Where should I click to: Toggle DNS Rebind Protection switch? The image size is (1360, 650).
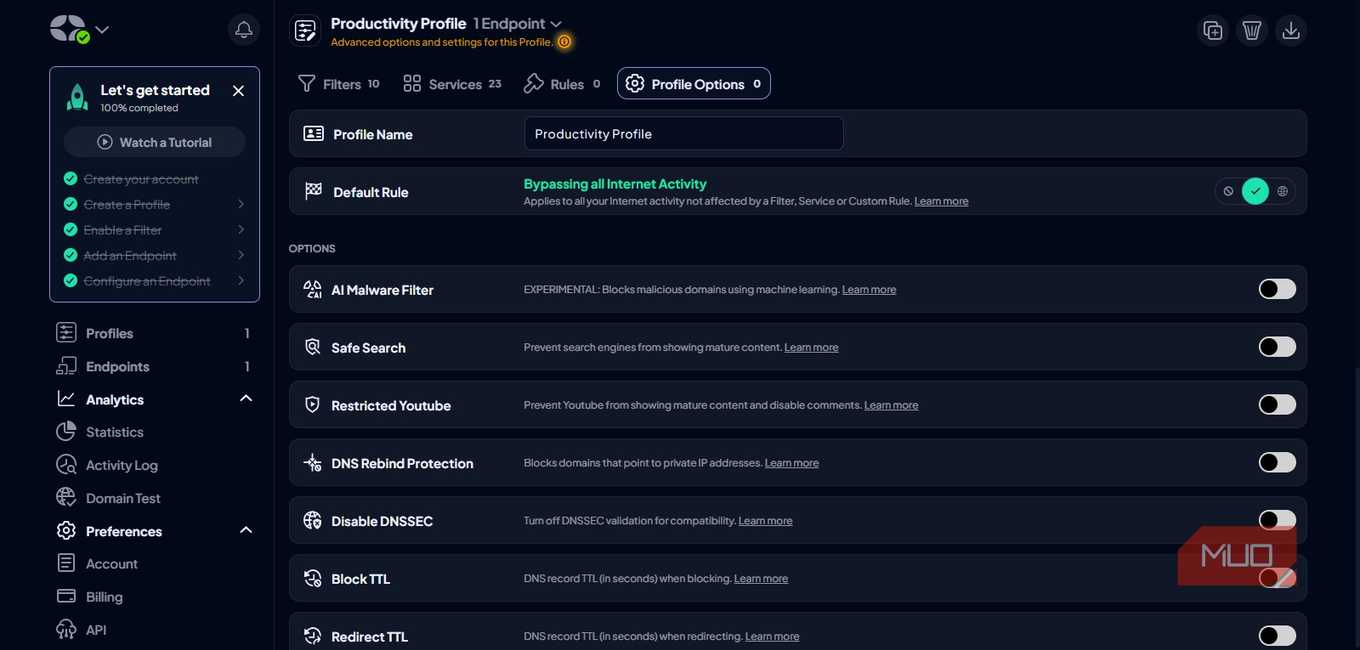point(1277,463)
